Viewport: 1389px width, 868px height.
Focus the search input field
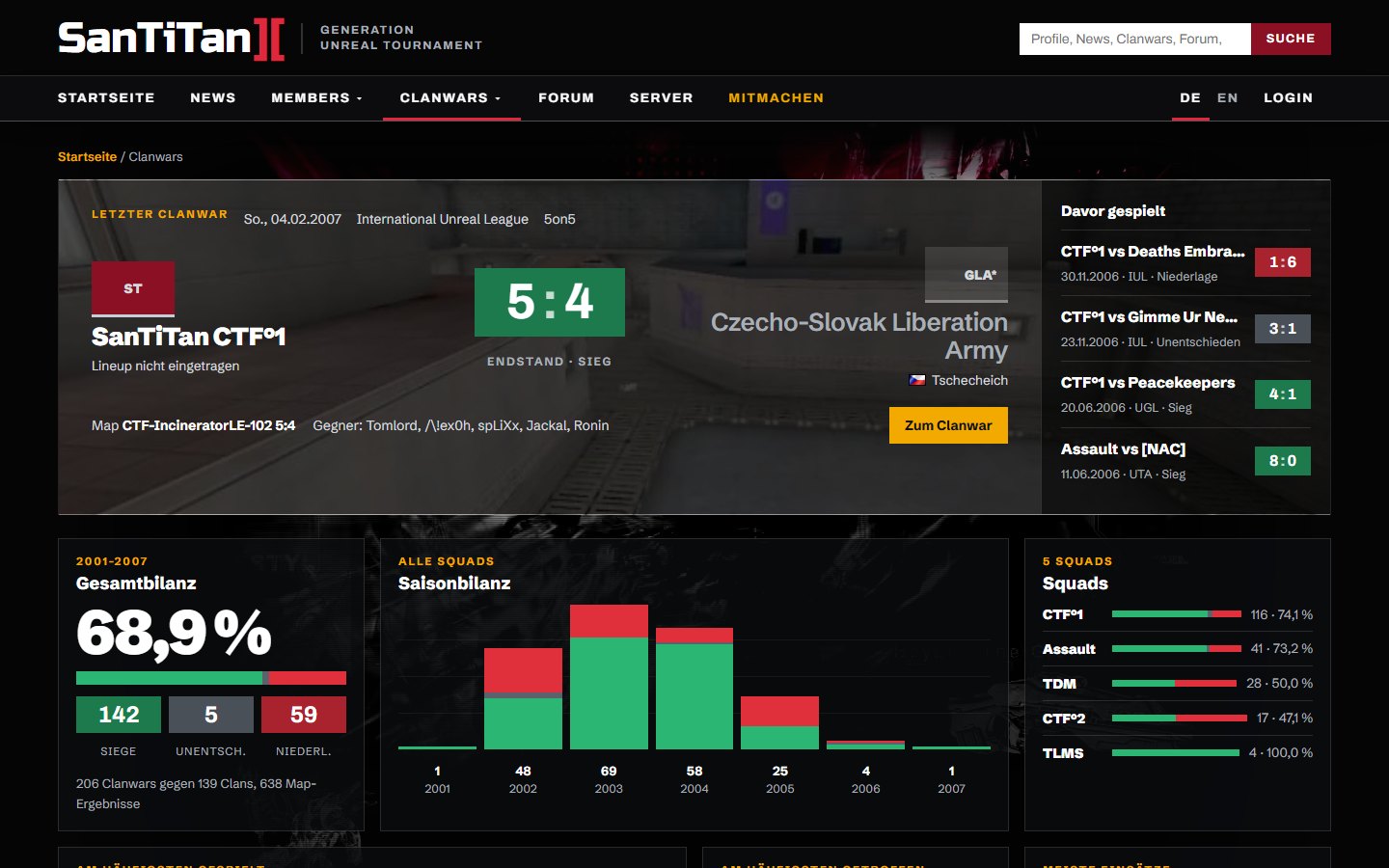(x=1135, y=39)
